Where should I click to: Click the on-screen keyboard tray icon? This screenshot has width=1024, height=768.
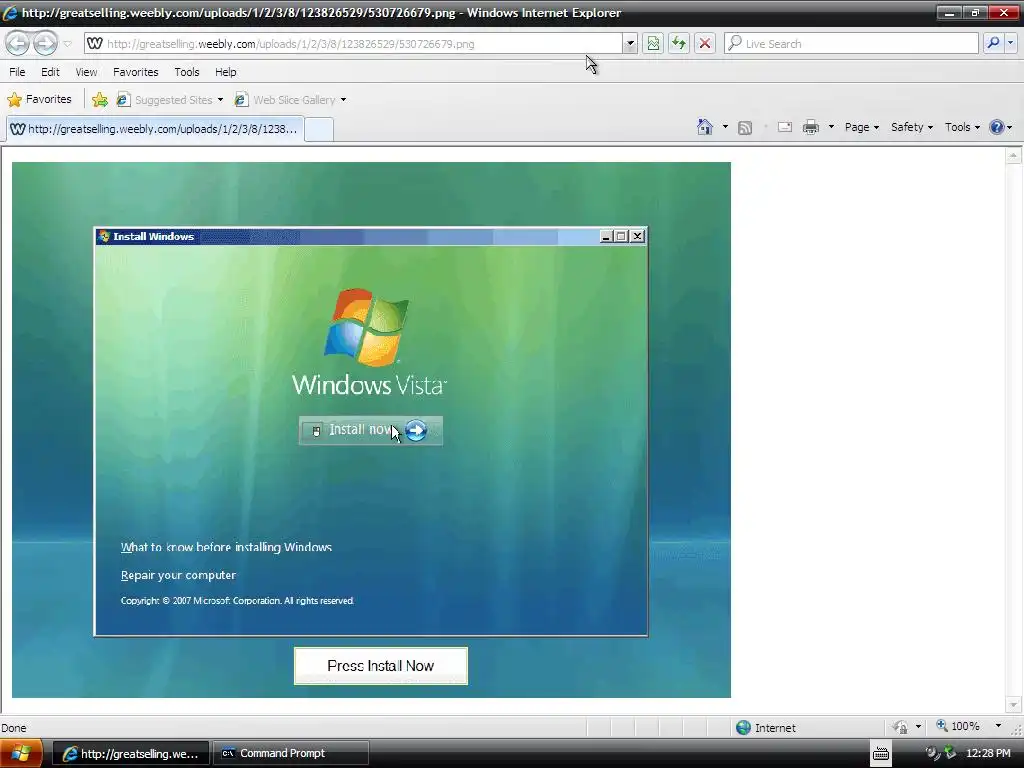tap(880, 754)
